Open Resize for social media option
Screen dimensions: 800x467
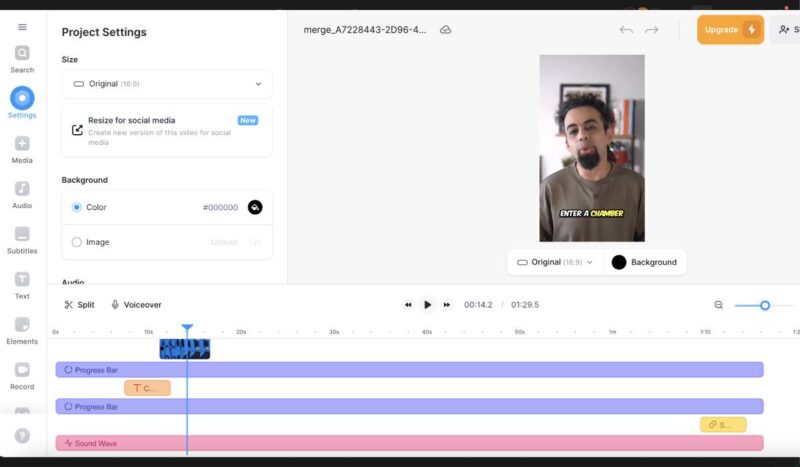(167, 131)
